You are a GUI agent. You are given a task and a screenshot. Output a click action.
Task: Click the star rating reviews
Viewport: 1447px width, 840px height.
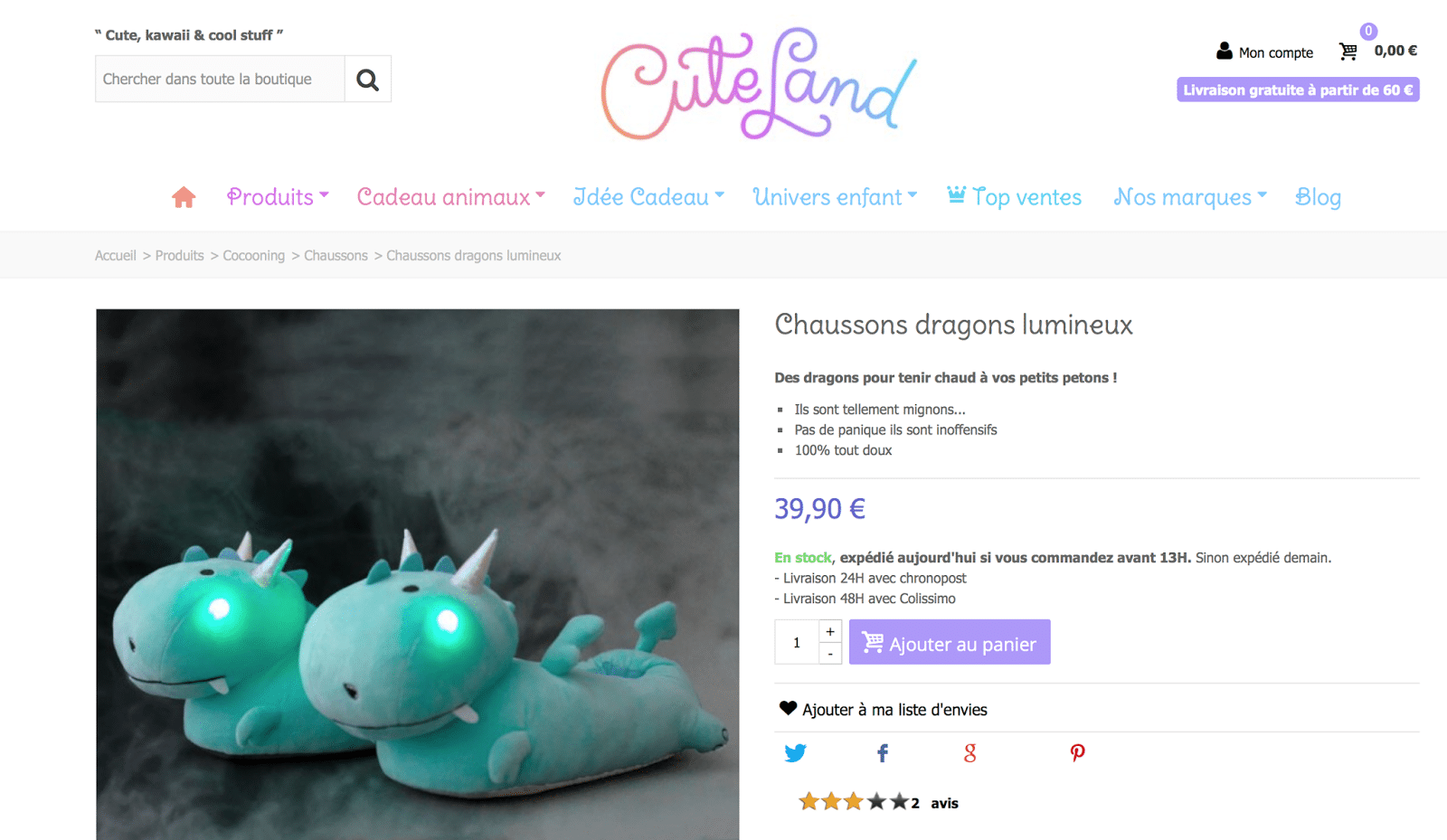click(877, 802)
